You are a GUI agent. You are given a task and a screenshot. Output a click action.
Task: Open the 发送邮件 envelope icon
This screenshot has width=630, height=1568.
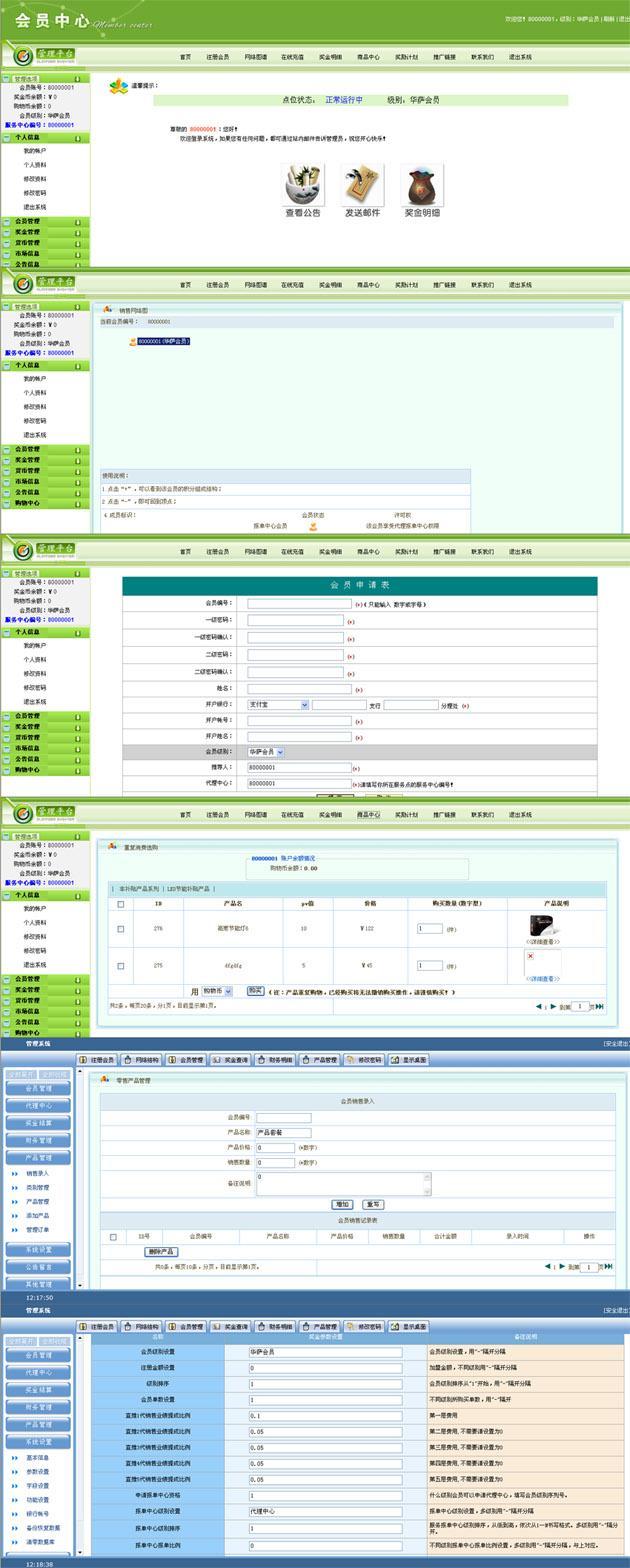[362, 185]
